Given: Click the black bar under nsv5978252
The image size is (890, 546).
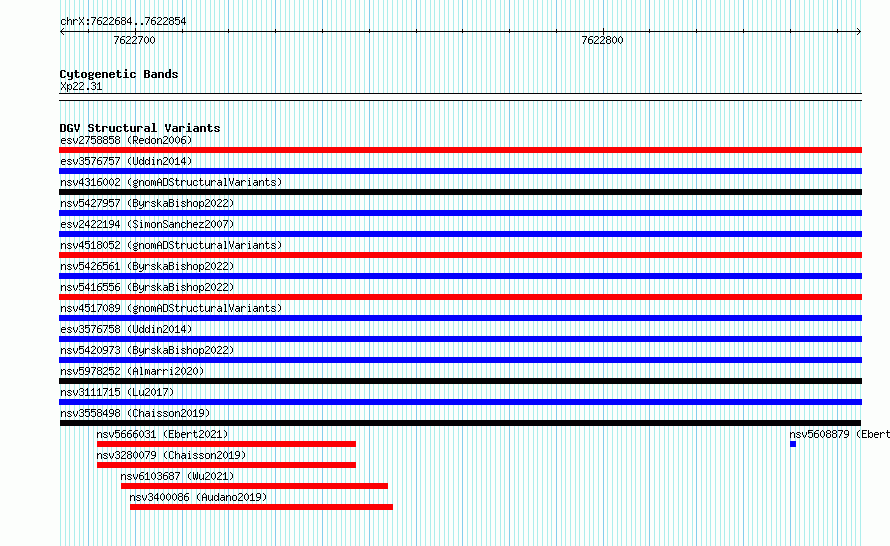Looking at the screenshot, I should 460,381.
